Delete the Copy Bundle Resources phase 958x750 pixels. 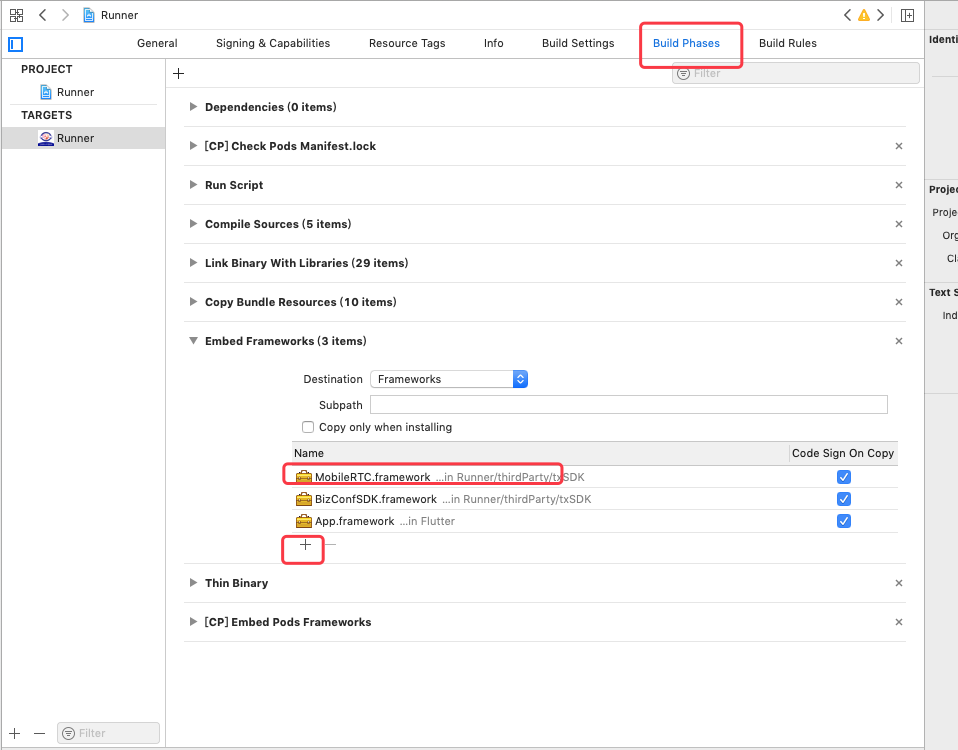click(x=899, y=302)
